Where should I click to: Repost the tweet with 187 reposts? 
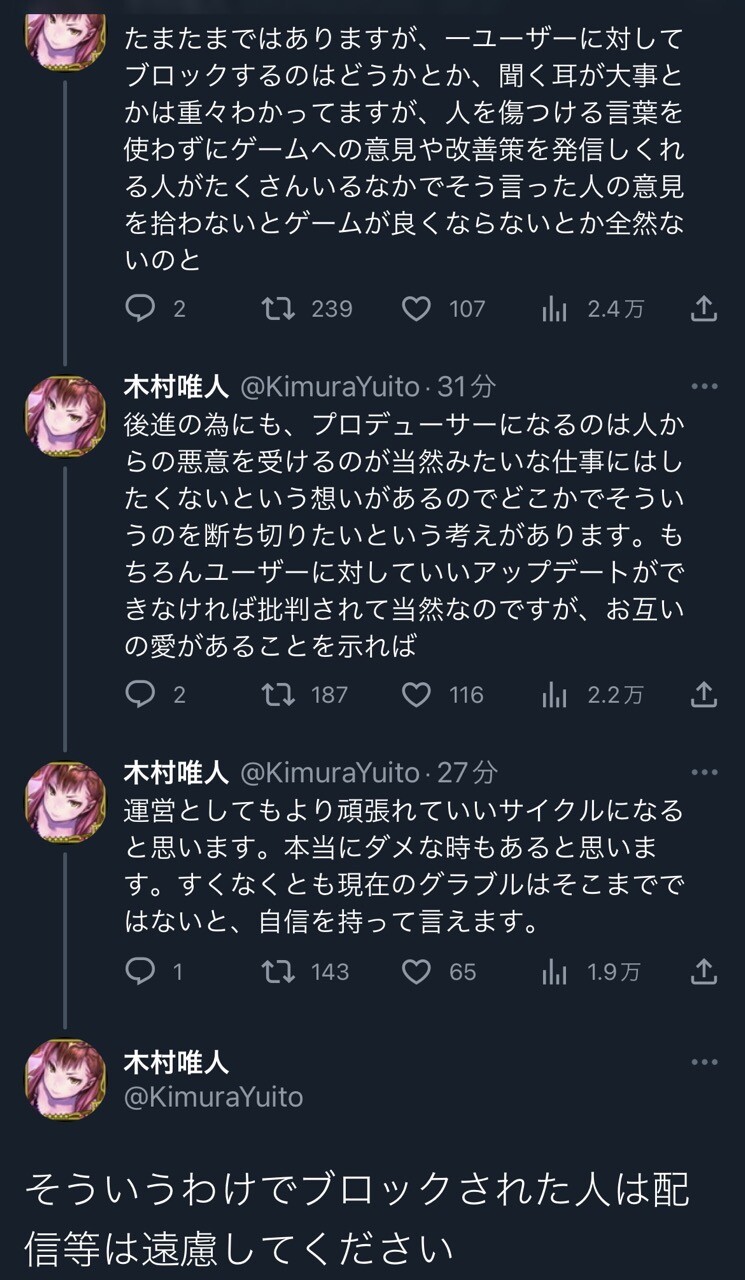pyautogui.click(x=277, y=694)
